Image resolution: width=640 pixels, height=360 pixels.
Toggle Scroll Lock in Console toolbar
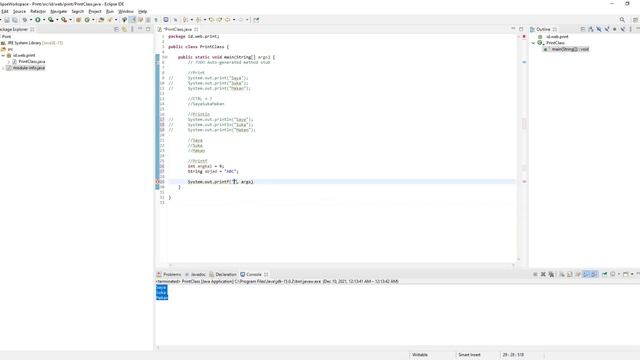pos(570,274)
